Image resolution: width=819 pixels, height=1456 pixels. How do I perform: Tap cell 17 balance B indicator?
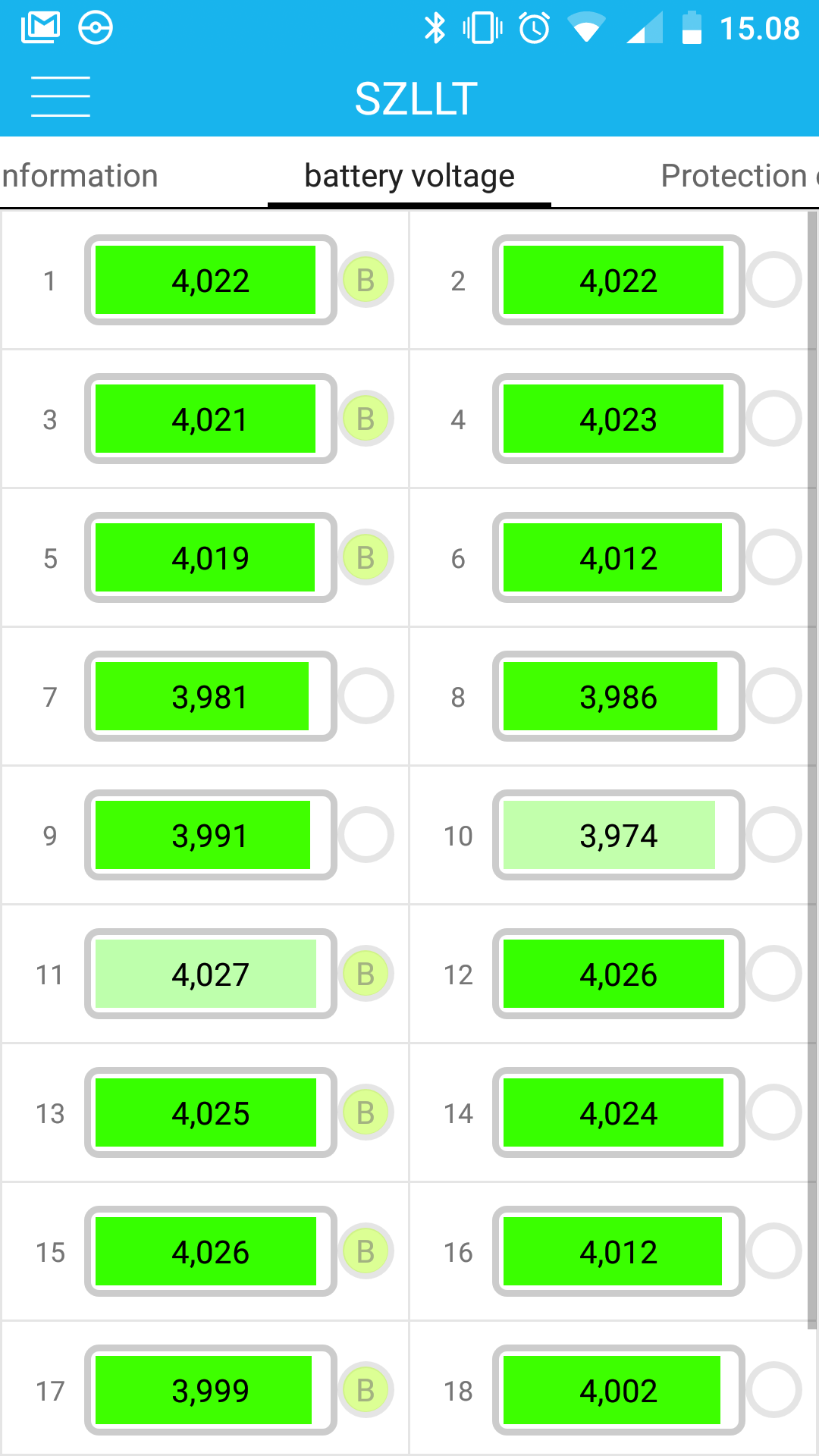[x=366, y=1391]
